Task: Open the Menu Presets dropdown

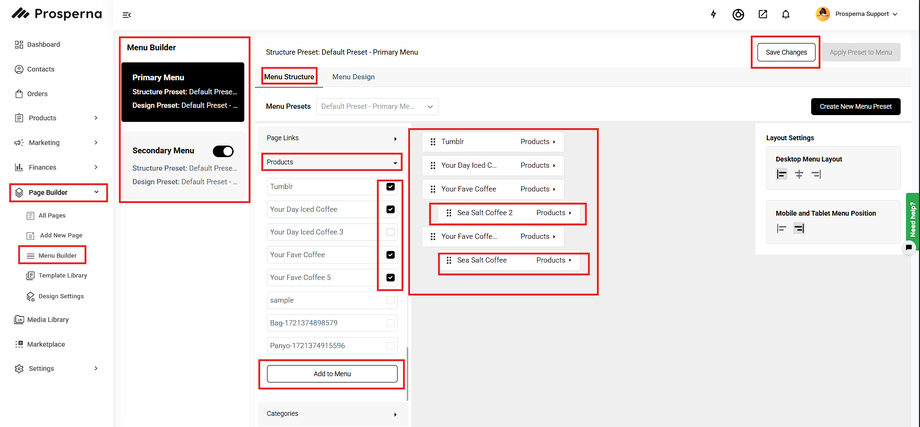Action: 378,106
